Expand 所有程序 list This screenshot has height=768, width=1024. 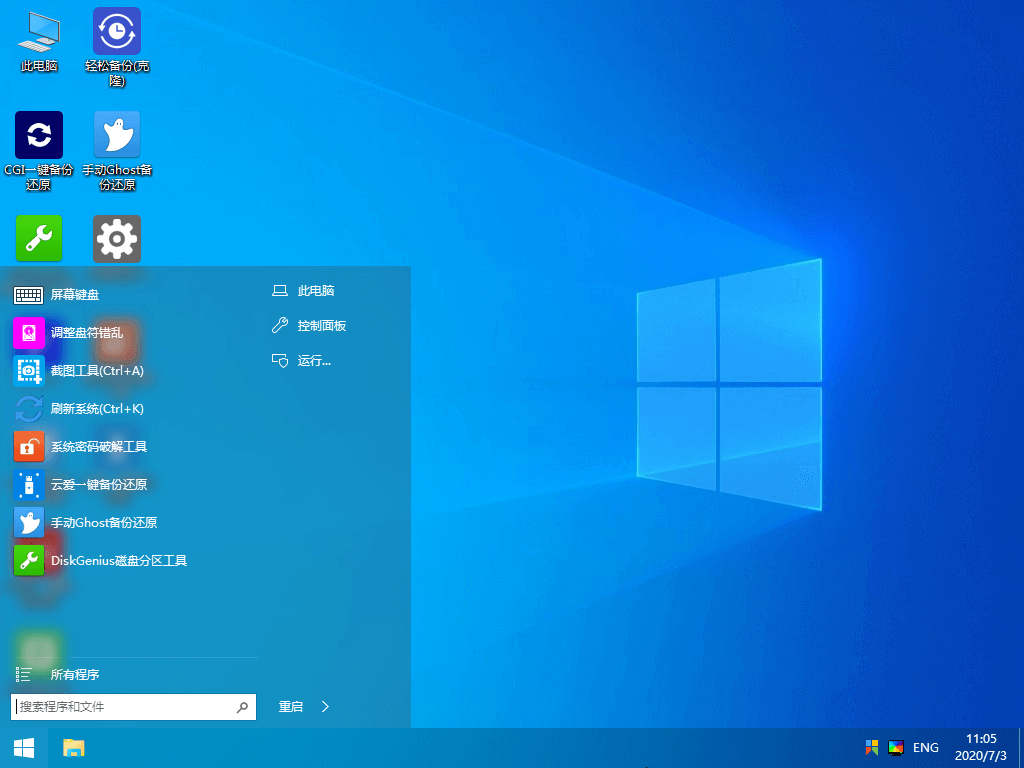pyautogui.click(x=75, y=675)
